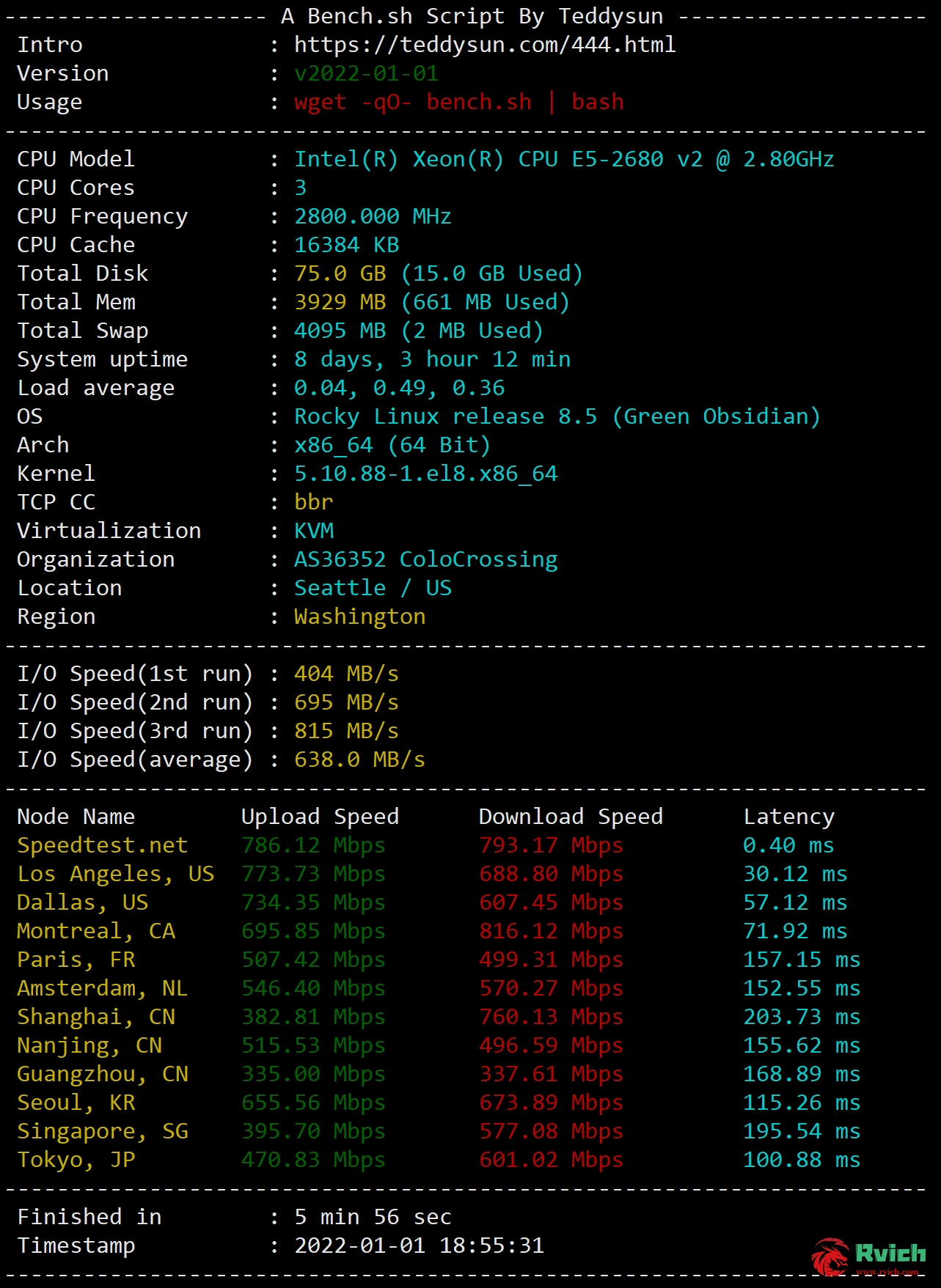941x1288 pixels.
Task: Click the total mem value 3929 MB
Action: [x=340, y=302]
